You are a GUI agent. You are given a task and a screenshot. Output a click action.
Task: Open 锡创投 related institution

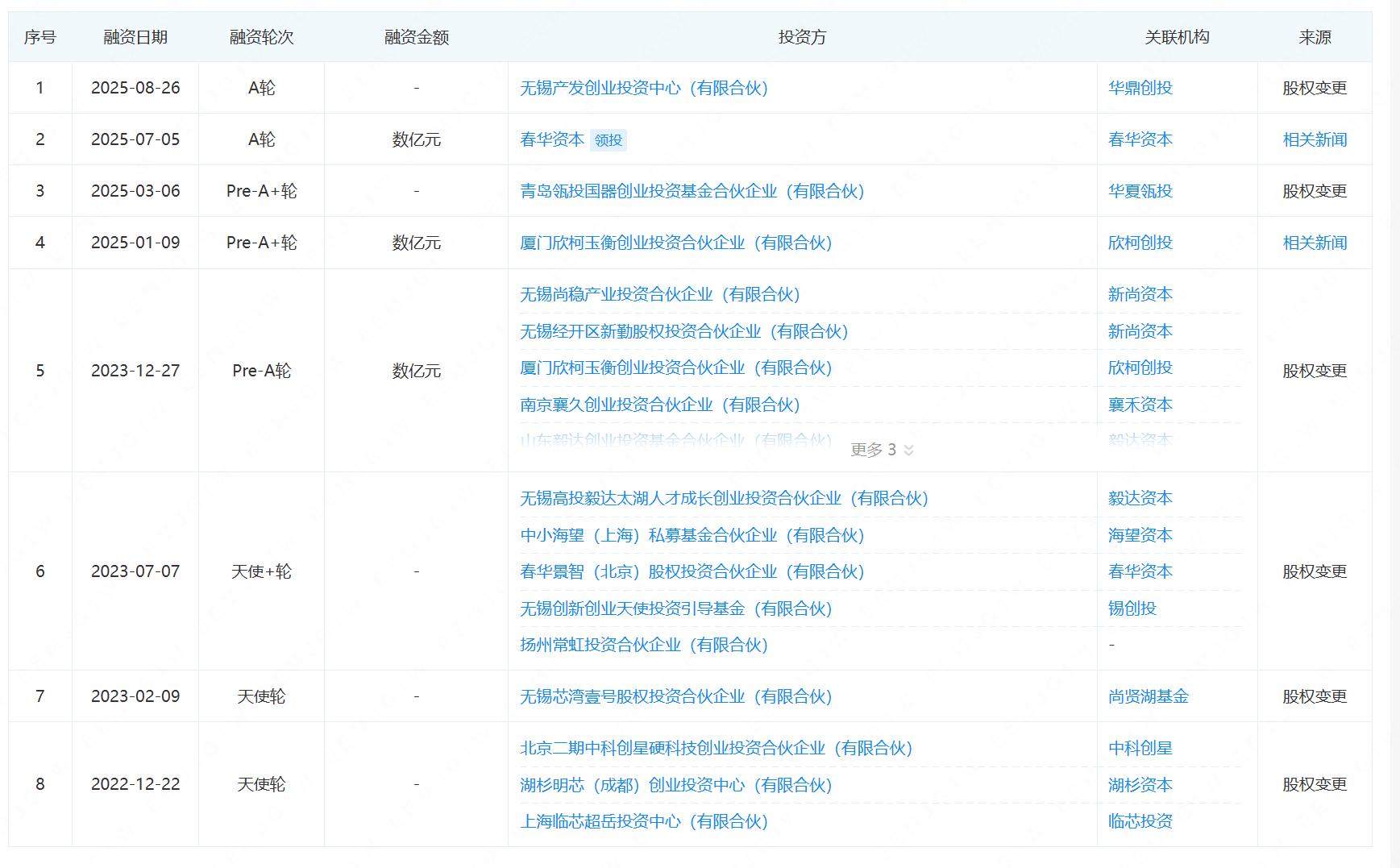coord(1132,608)
